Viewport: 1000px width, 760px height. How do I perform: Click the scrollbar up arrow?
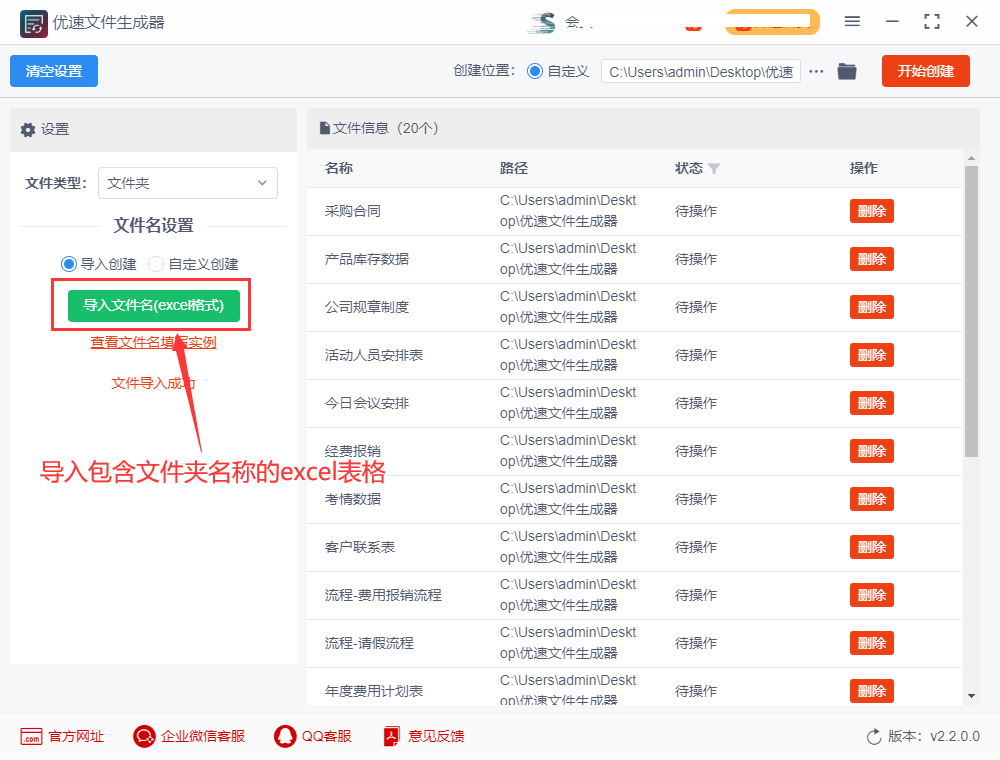[x=971, y=157]
